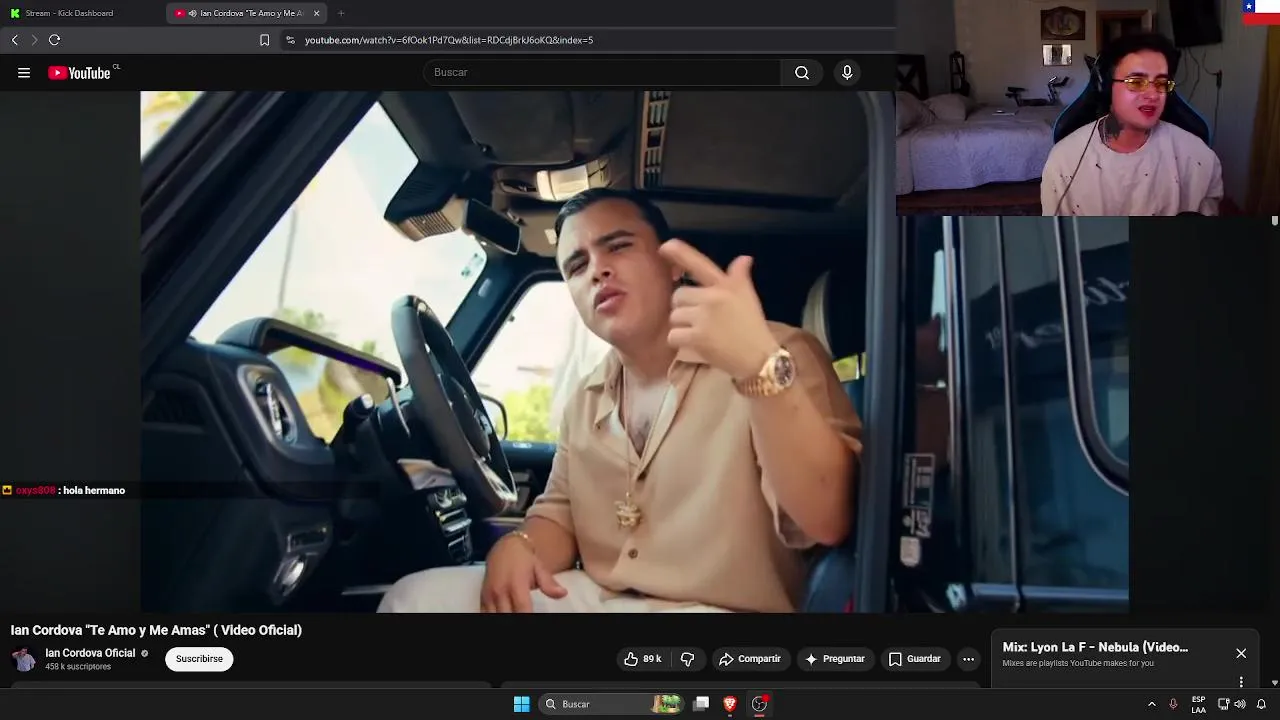Focus the YouTube Buscar search field

[602, 72]
